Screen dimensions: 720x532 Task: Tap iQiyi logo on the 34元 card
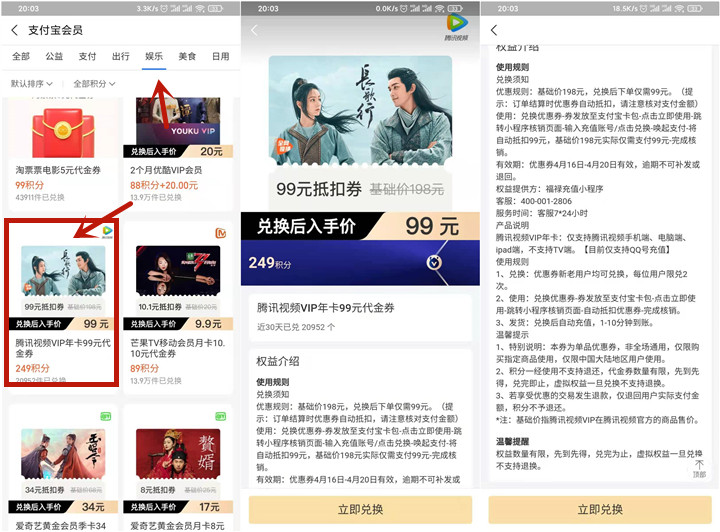(106, 416)
